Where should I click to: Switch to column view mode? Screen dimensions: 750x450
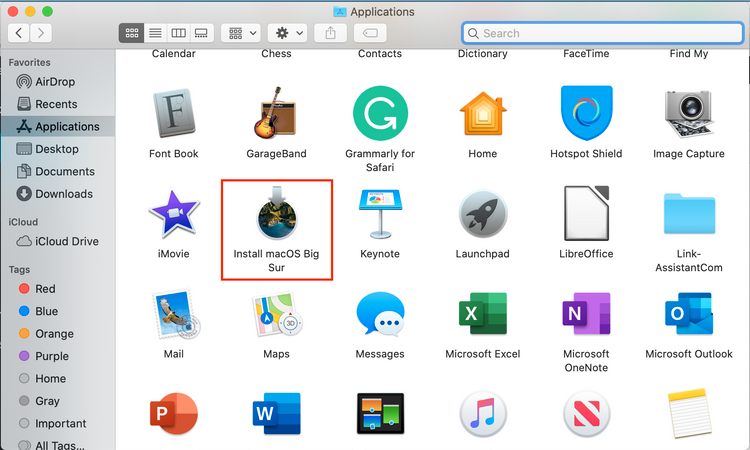tap(178, 33)
